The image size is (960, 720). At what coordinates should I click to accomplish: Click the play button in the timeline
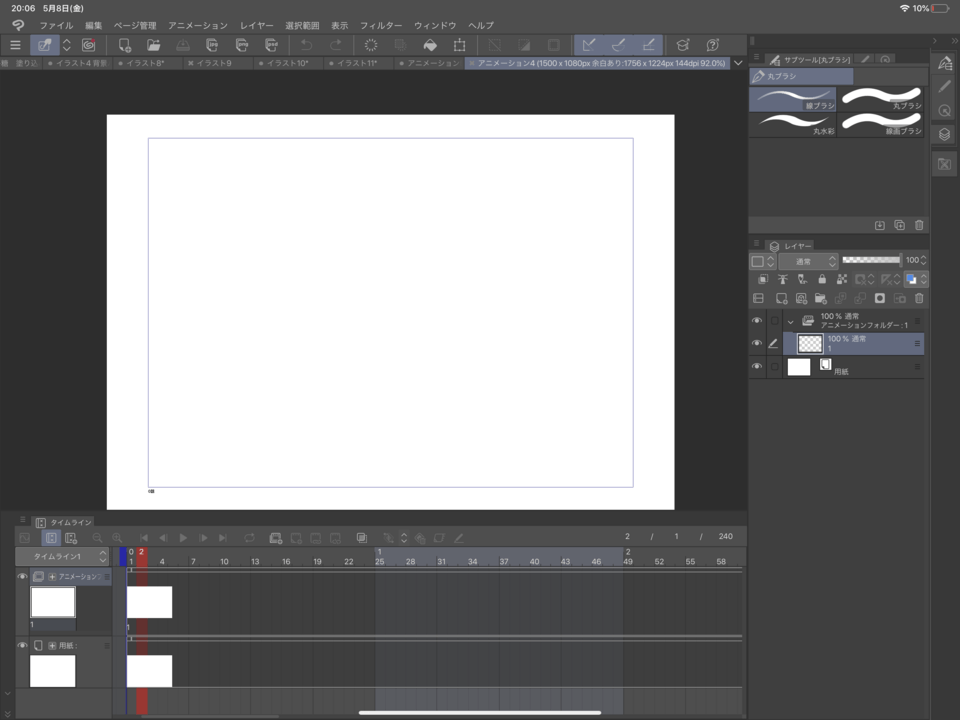183,538
